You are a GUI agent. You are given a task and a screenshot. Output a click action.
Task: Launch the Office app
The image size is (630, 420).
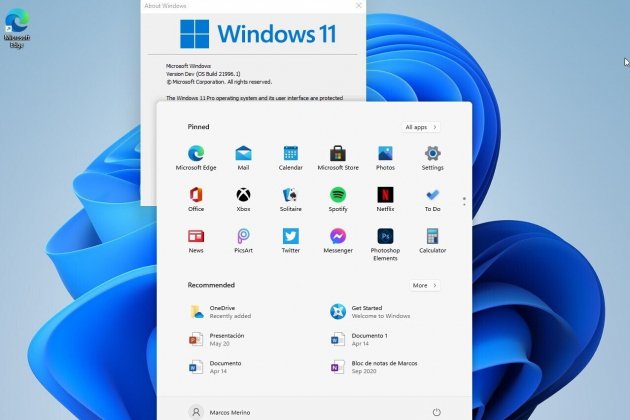[x=196, y=199]
